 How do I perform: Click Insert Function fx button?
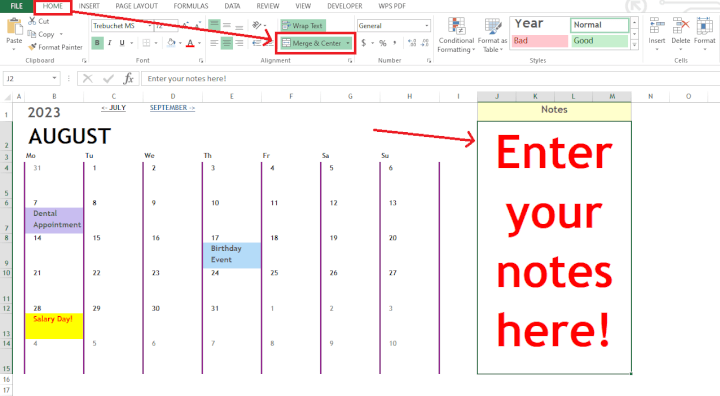point(128,79)
